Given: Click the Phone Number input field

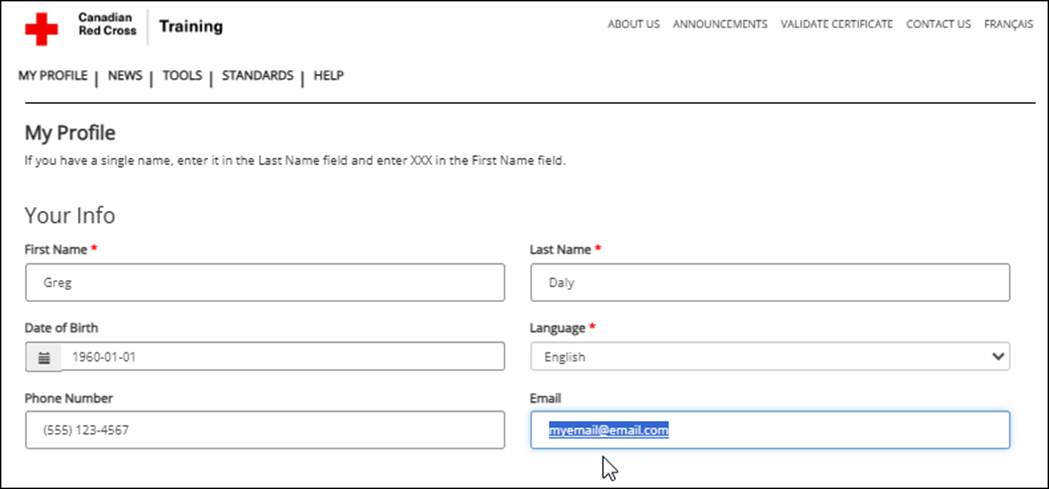Looking at the screenshot, I should [265, 430].
